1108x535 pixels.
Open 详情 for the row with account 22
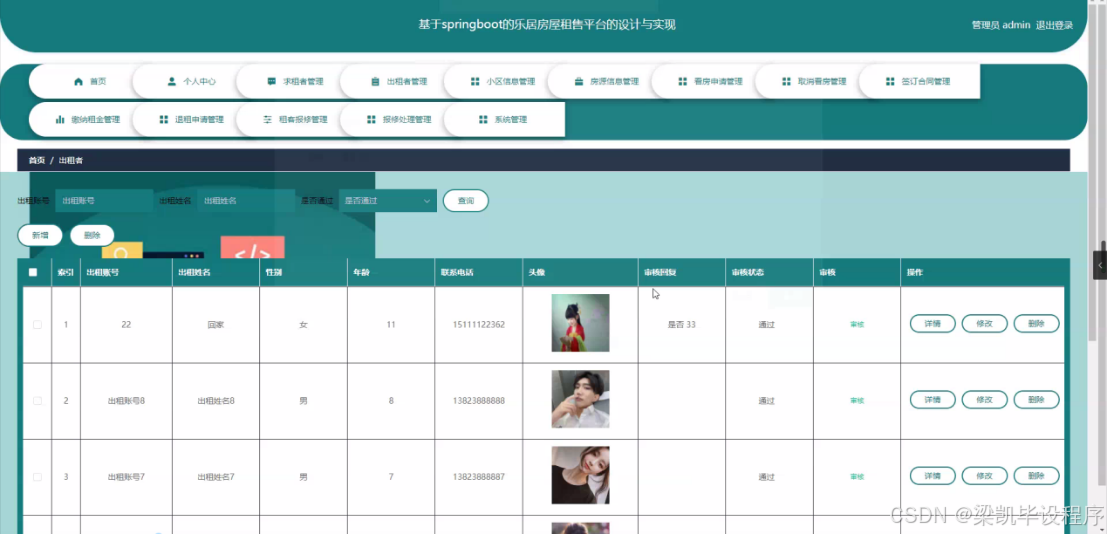pyautogui.click(x=933, y=324)
